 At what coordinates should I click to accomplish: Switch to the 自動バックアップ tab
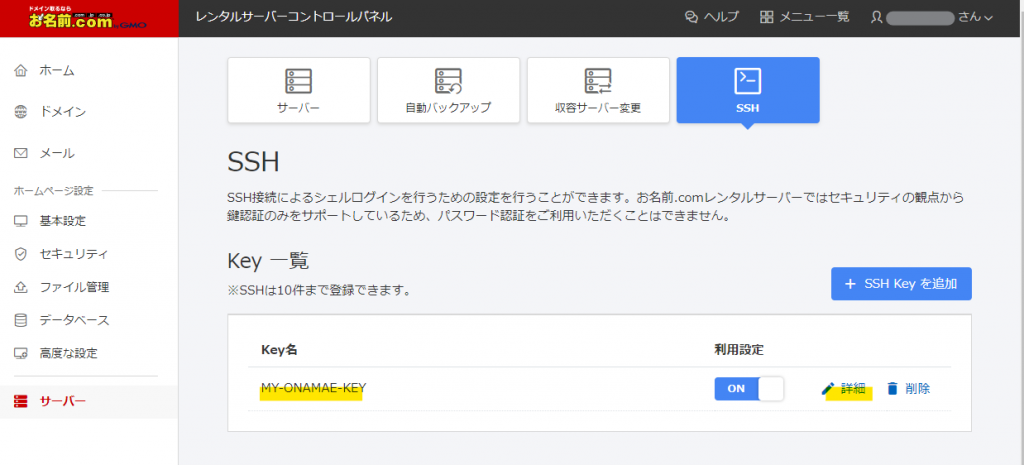[x=448, y=90]
